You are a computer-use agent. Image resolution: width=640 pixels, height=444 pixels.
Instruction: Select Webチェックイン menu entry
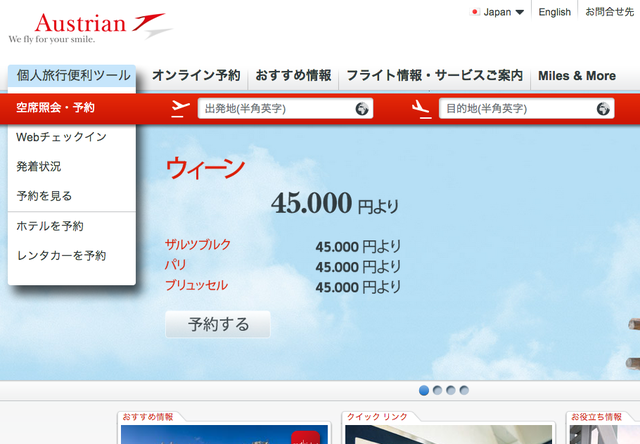(x=61, y=137)
